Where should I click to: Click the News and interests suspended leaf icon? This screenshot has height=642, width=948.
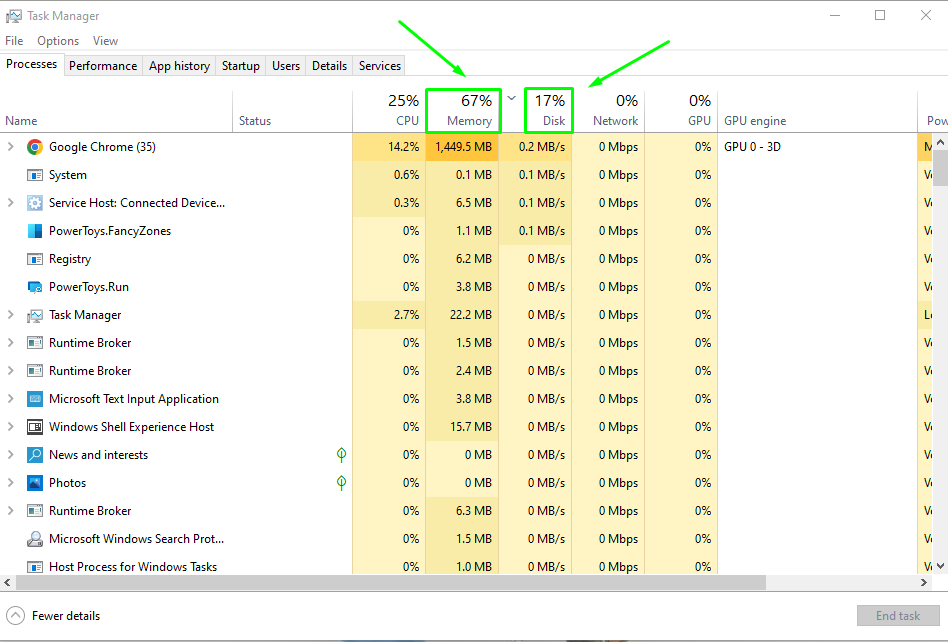coord(342,455)
